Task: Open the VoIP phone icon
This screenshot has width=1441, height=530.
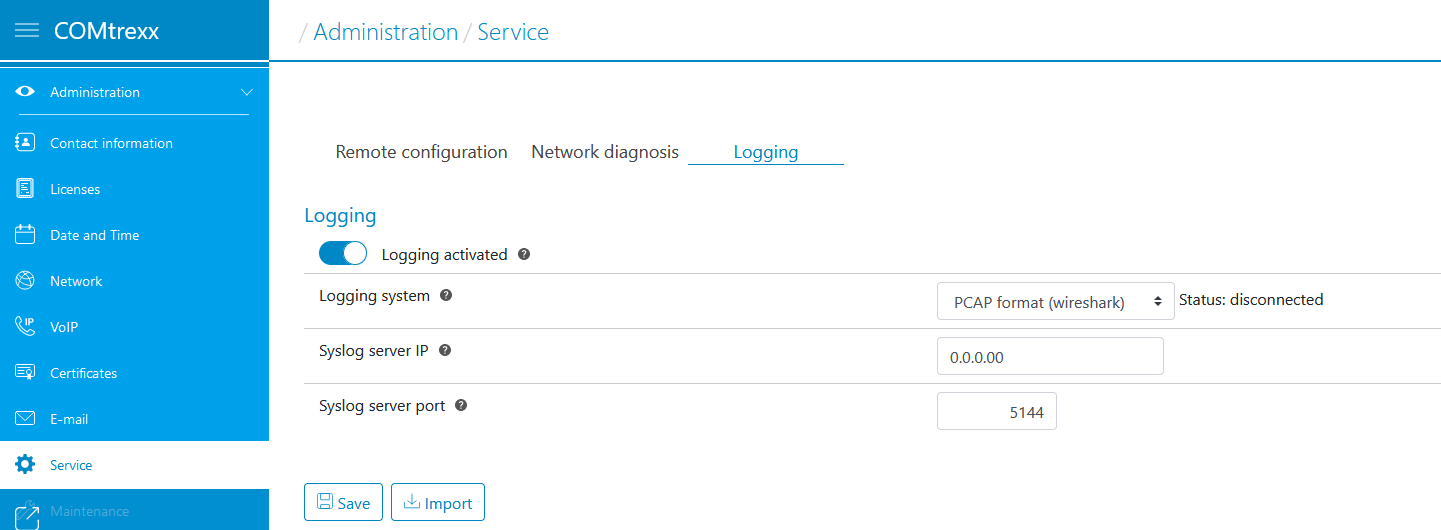Action: tap(26, 327)
